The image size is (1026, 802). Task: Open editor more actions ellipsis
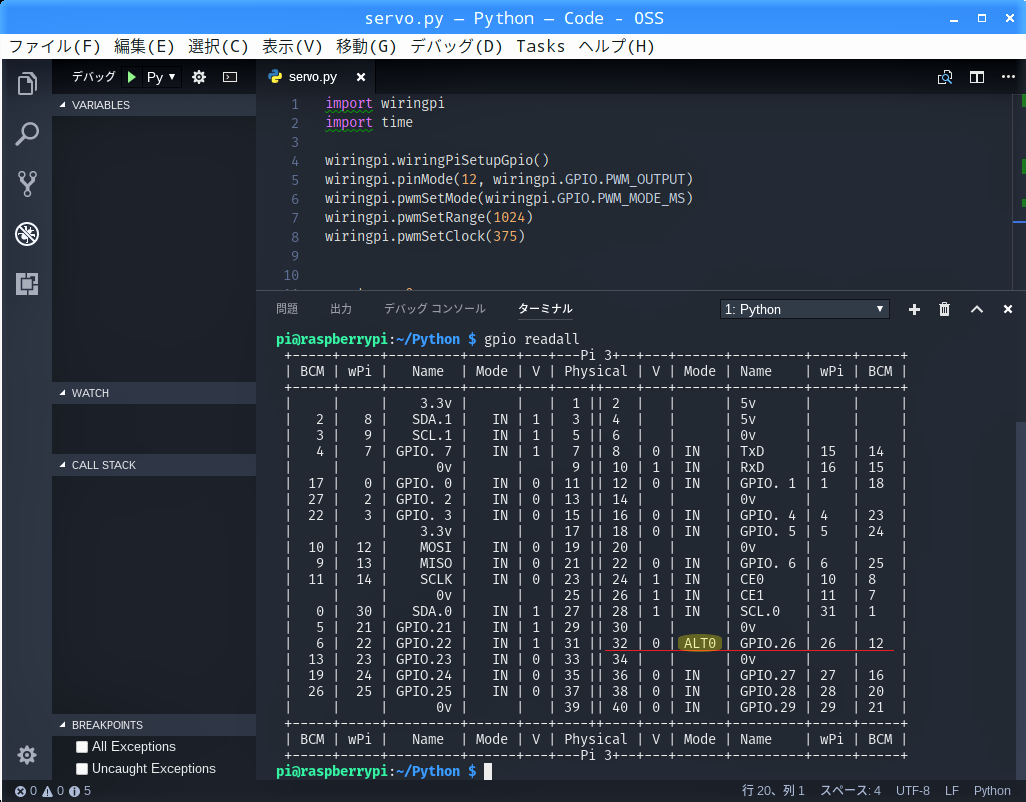tap(1008, 77)
